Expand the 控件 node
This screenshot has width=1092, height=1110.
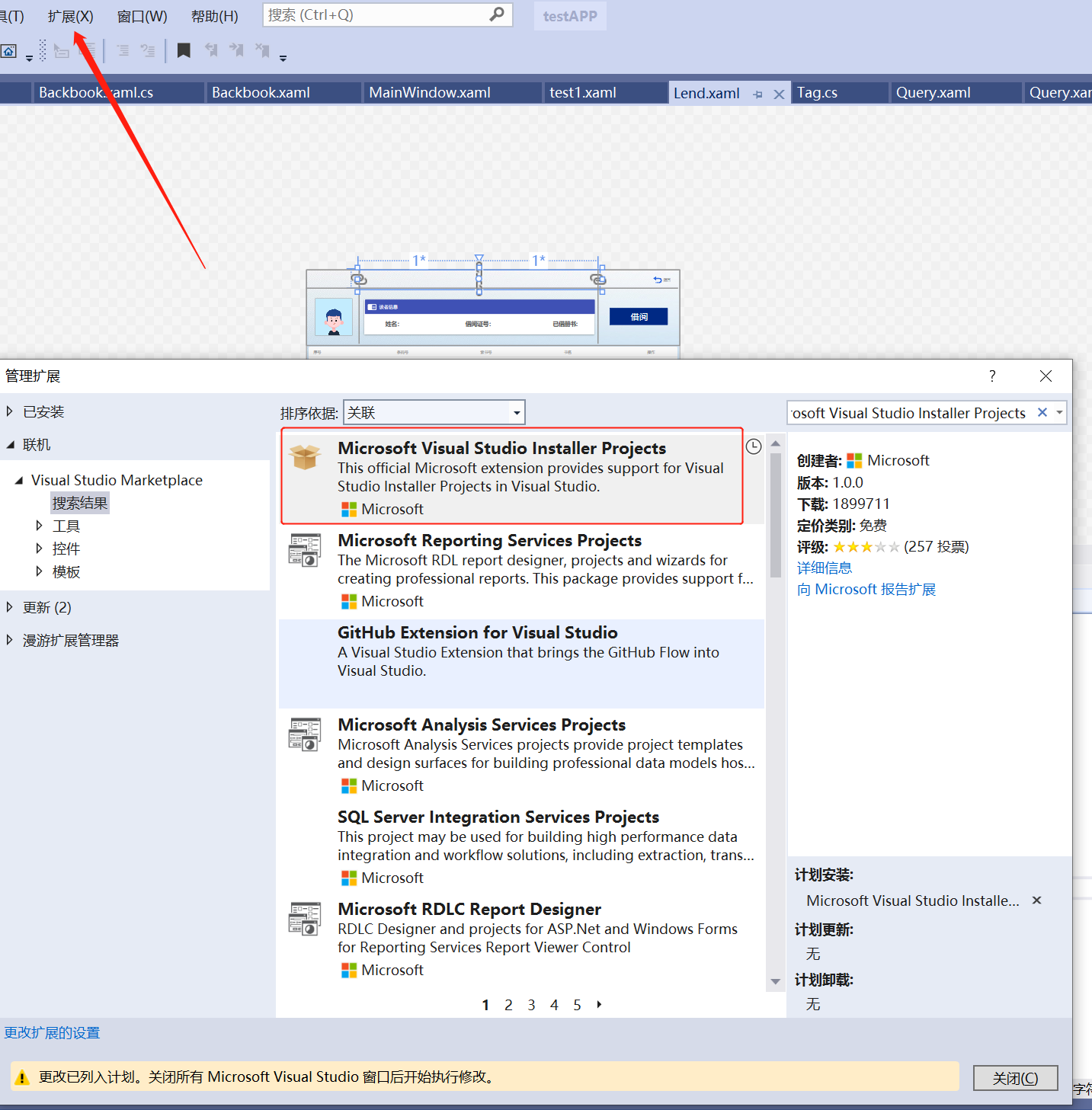coord(40,549)
